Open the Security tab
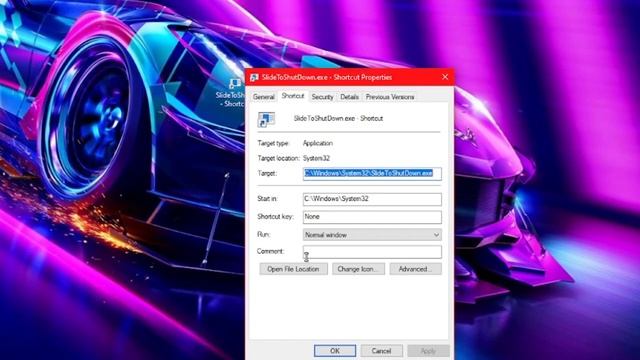The image size is (640, 360). click(x=322, y=97)
